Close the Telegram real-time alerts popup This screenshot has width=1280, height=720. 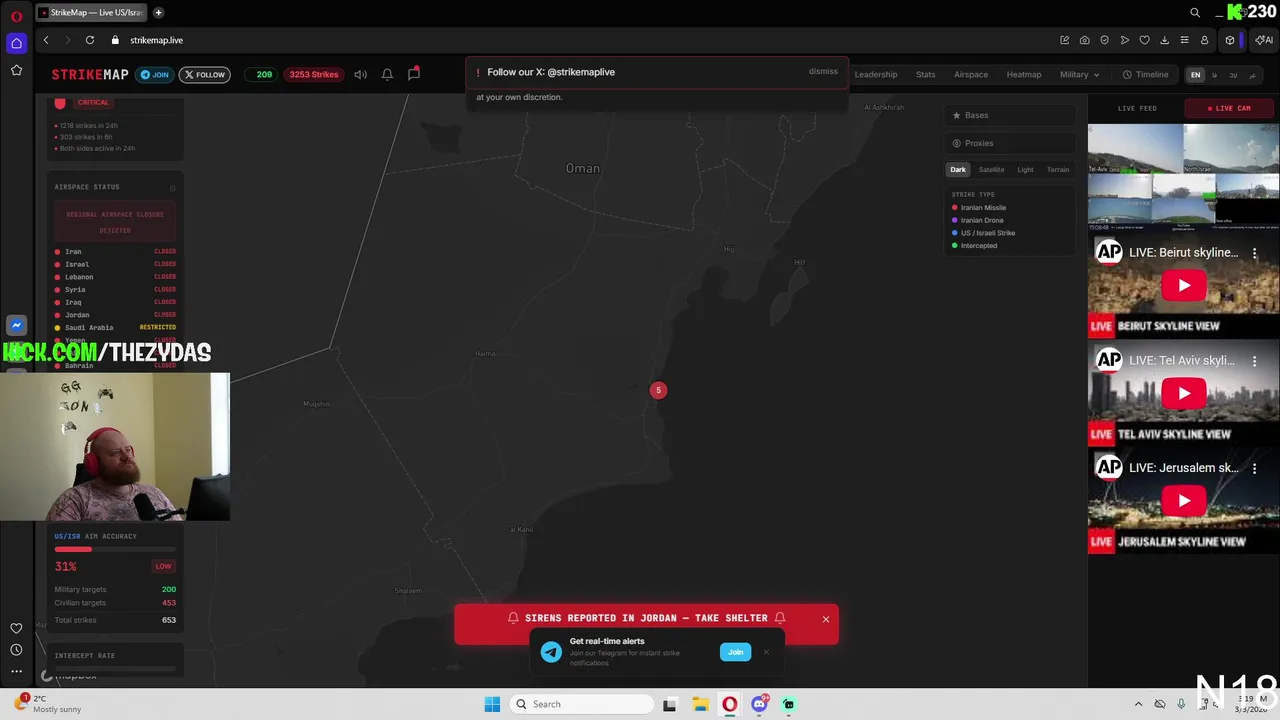(x=766, y=652)
